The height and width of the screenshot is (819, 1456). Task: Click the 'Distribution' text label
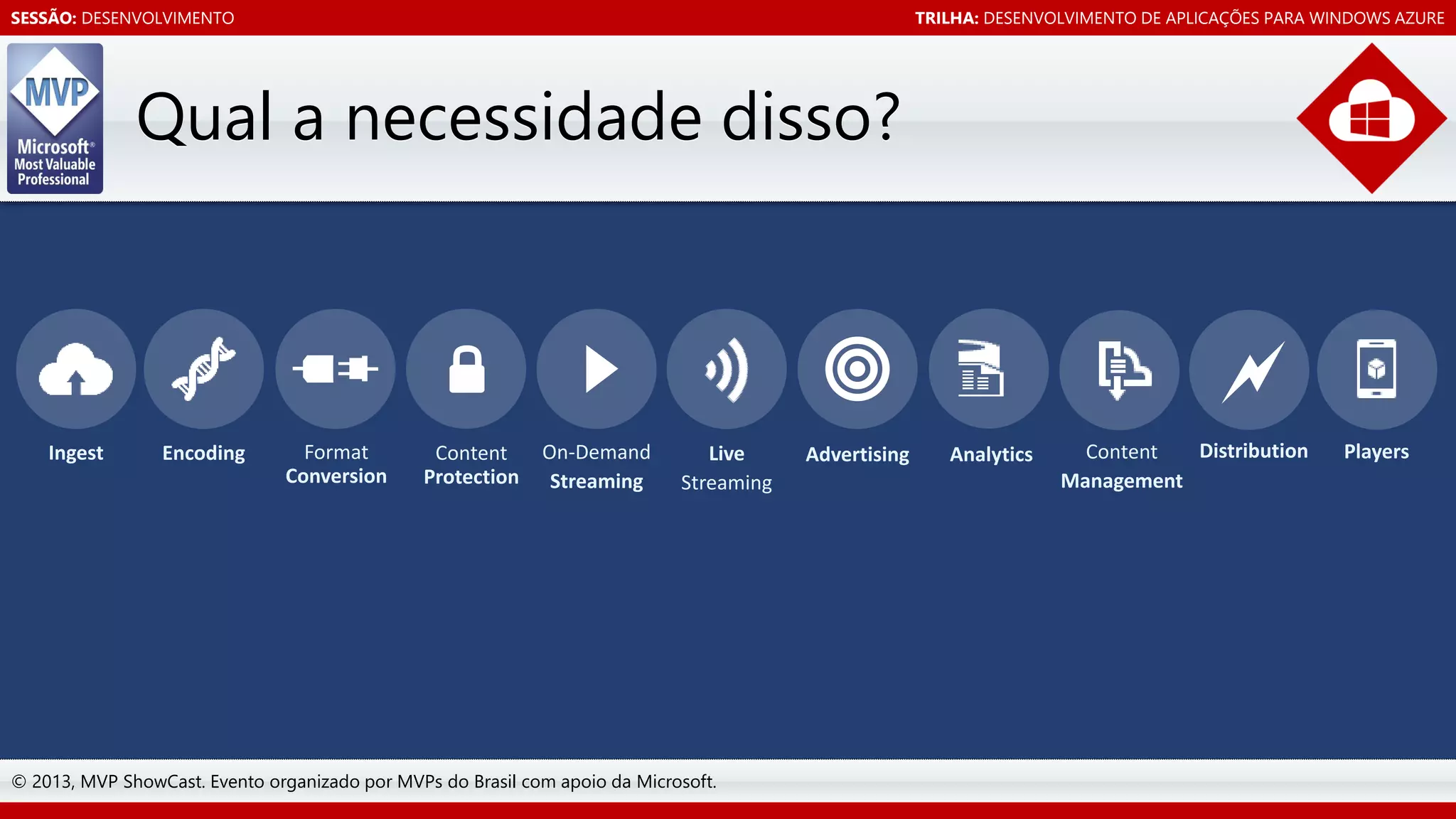tap(1253, 451)
